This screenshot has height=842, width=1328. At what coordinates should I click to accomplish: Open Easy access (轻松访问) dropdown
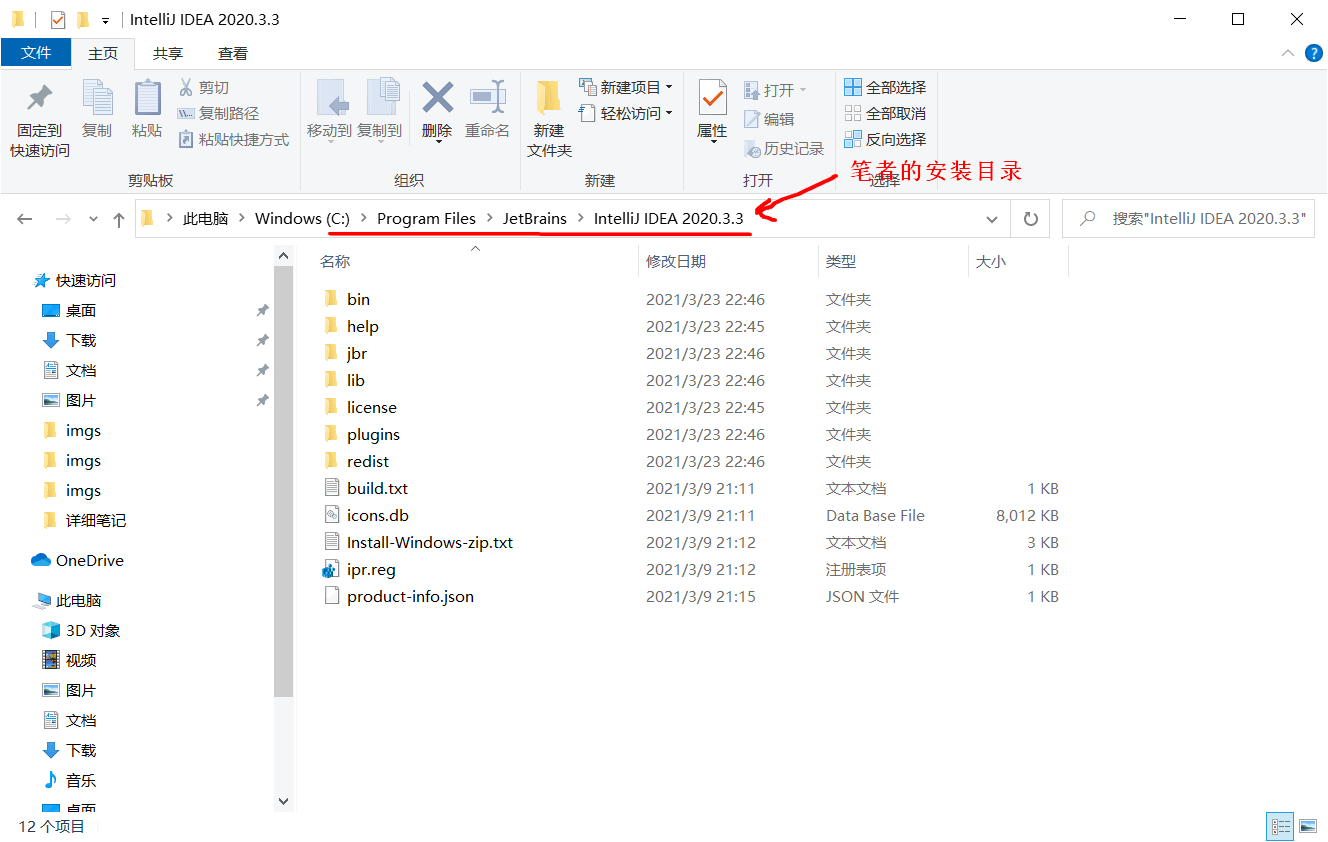pos(625,113)
